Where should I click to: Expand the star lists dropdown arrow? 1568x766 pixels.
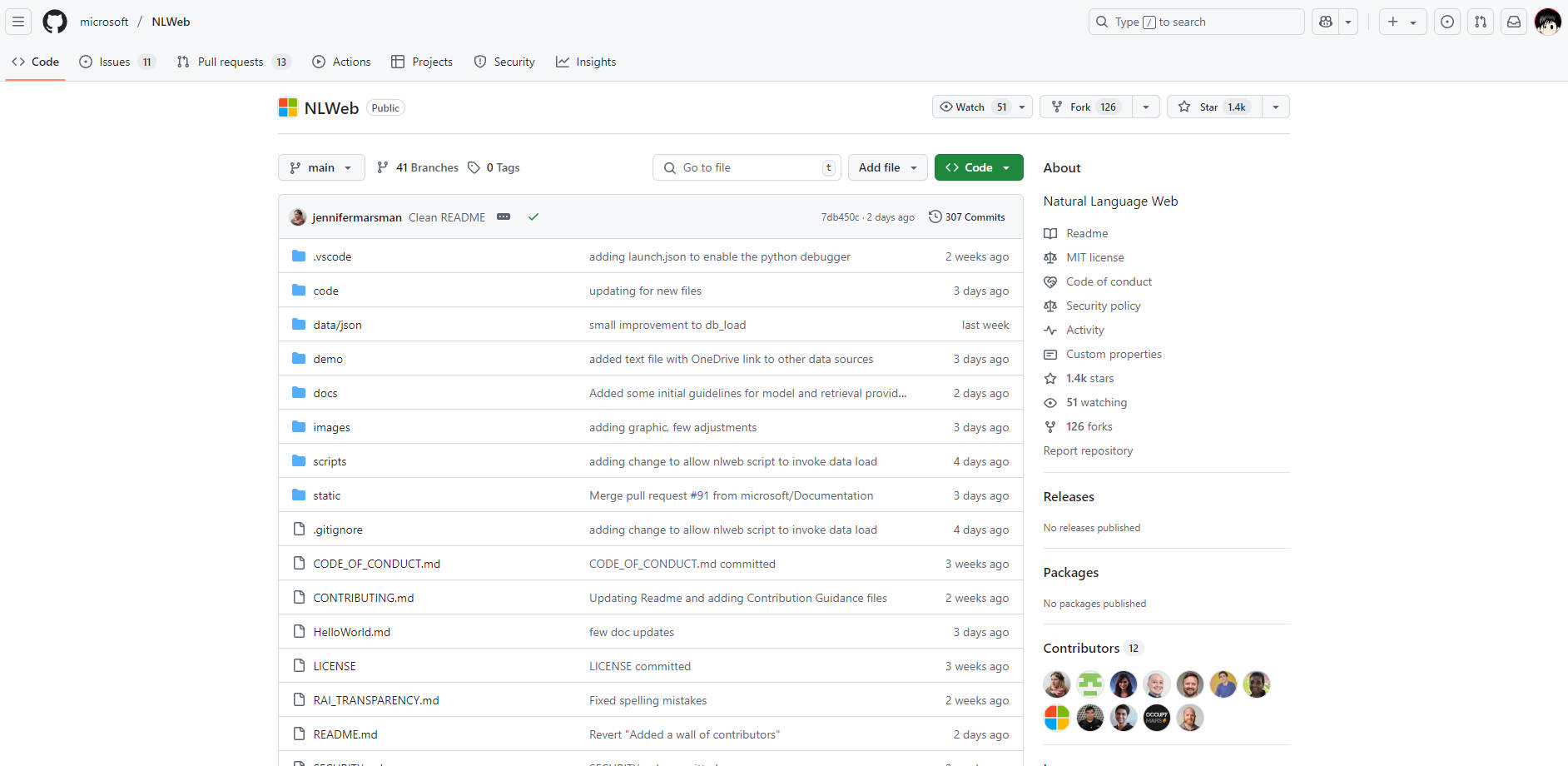[x=1276, y=107]
